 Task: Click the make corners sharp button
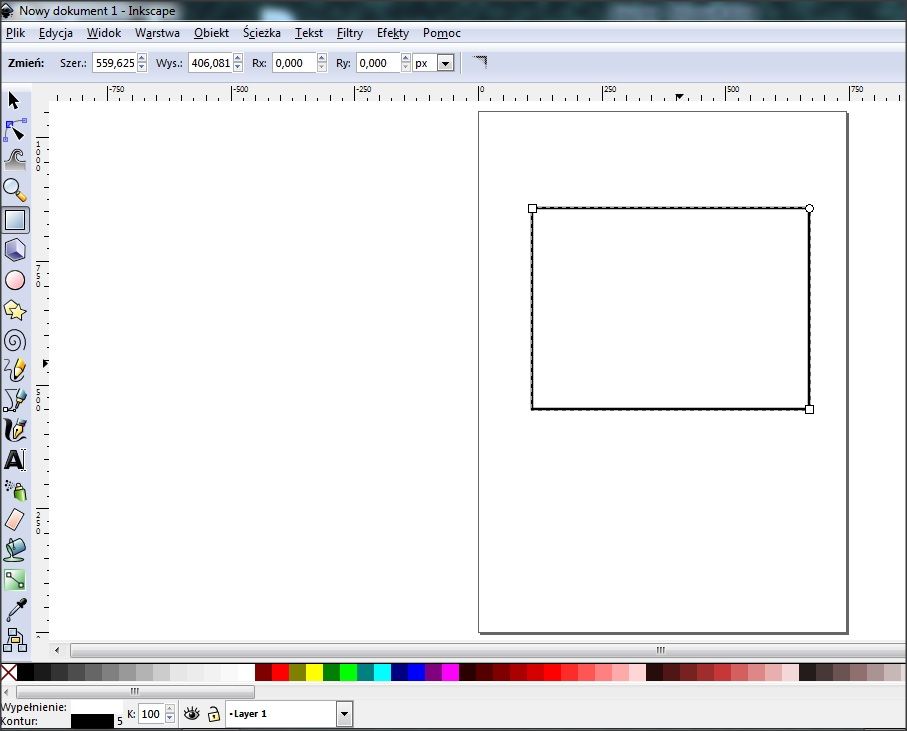[480, 62]
